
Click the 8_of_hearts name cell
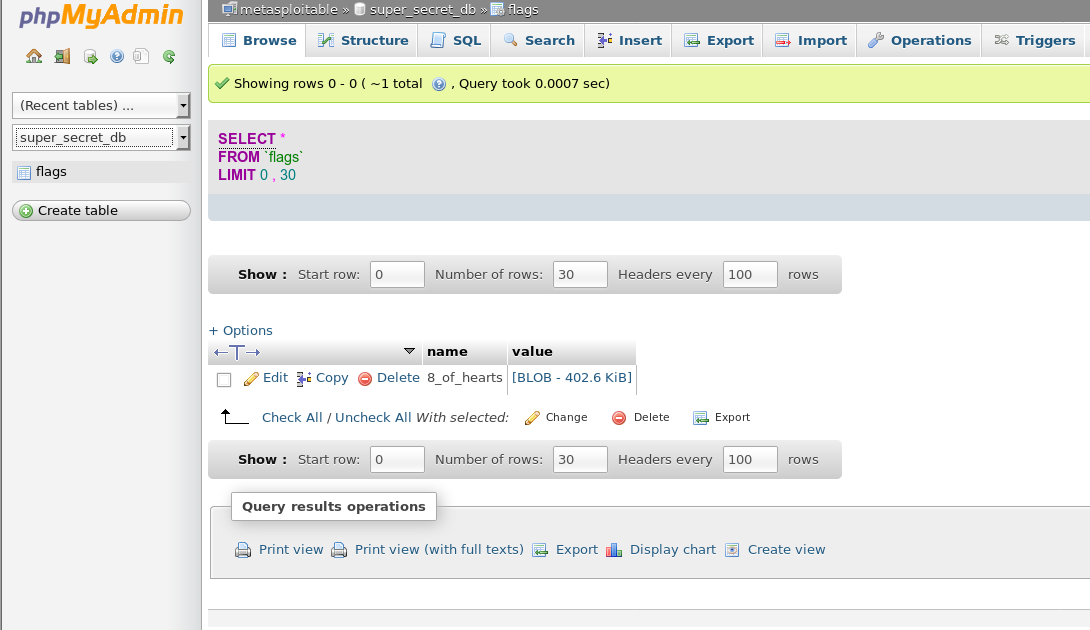[464, 378]
